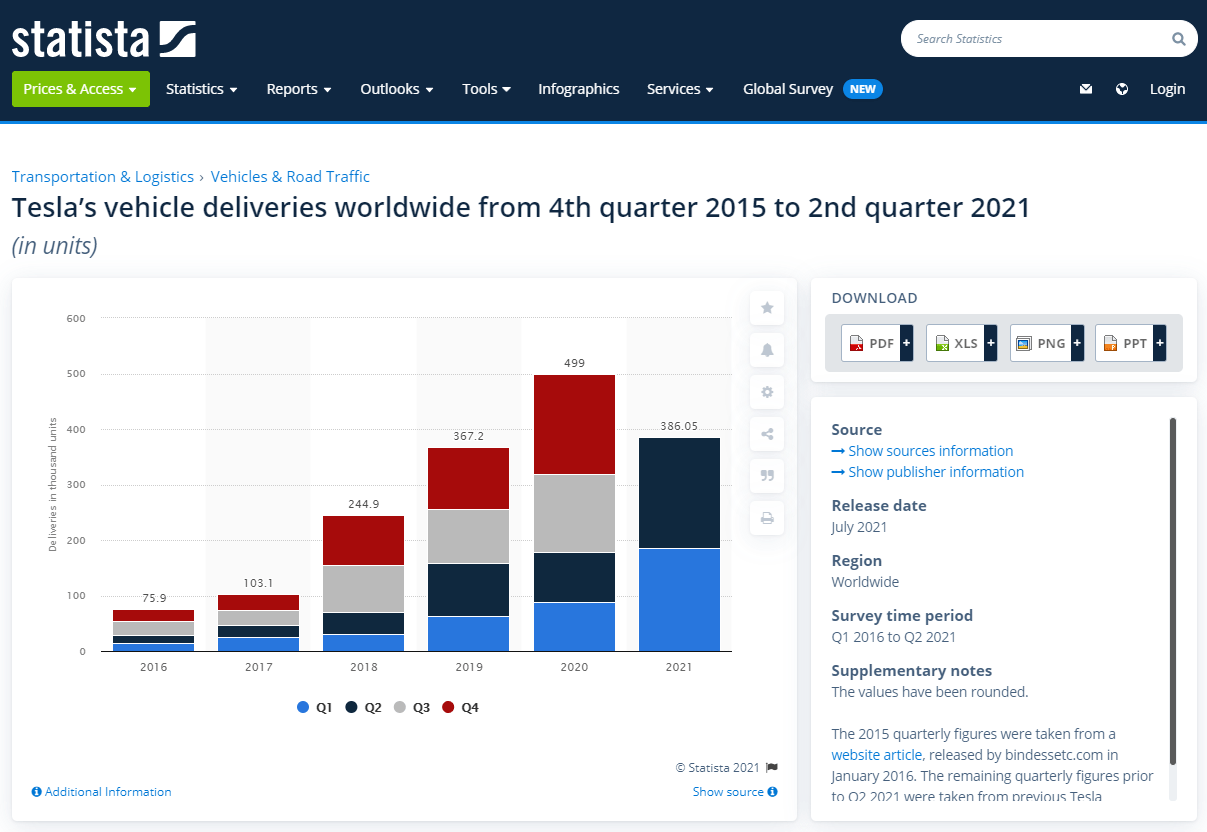Download statistic as XLS

pos(962,343)
